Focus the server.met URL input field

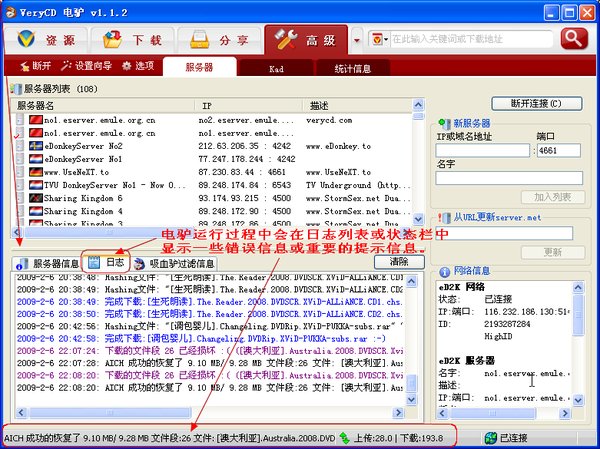[504, 233]
